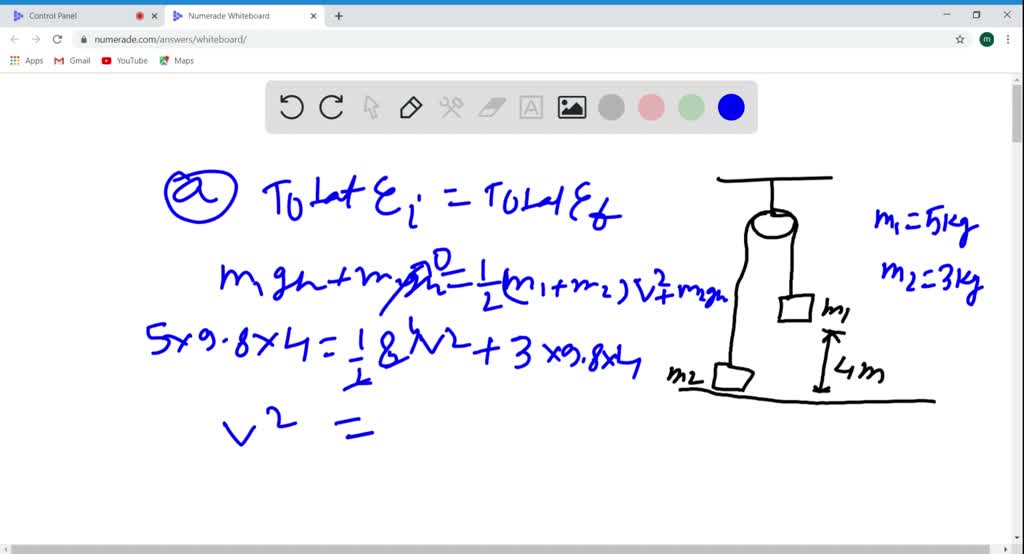Click the redo arrow in whiteboard toolbar

pyautogui.click(x=331, y=107)
